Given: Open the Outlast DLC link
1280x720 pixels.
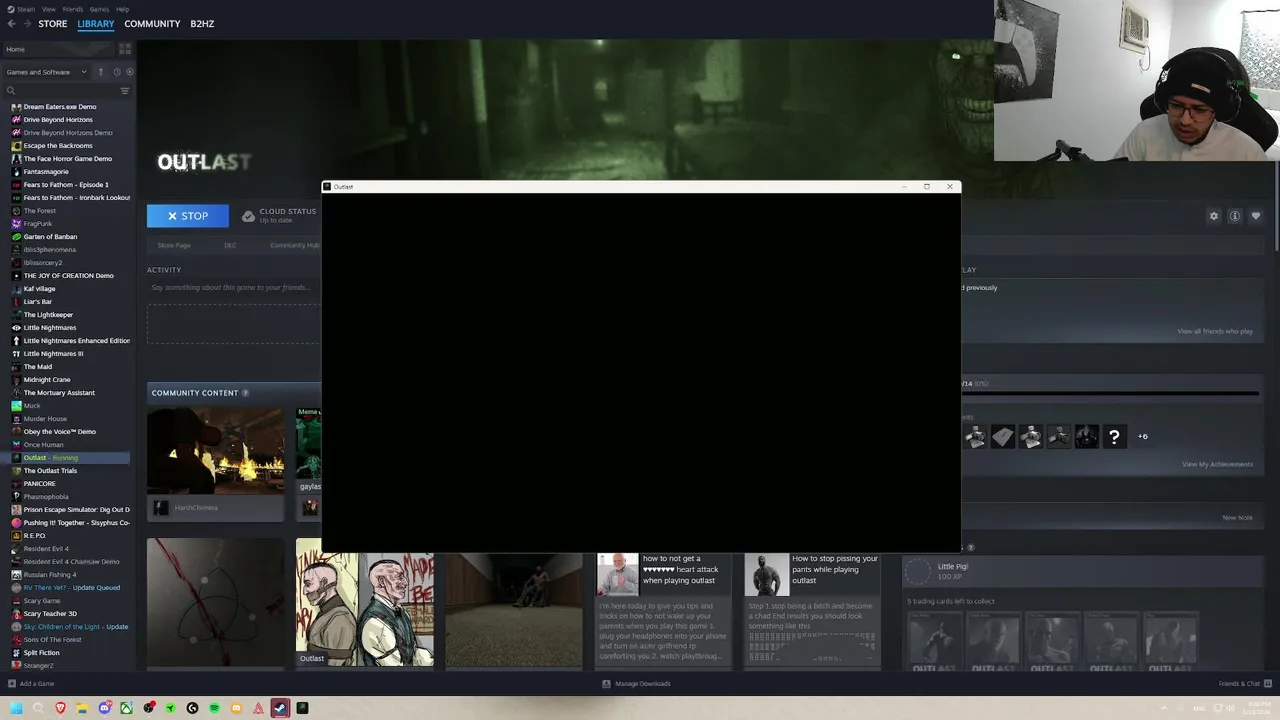Looking at the screenshot, I should tap(230, 245).
